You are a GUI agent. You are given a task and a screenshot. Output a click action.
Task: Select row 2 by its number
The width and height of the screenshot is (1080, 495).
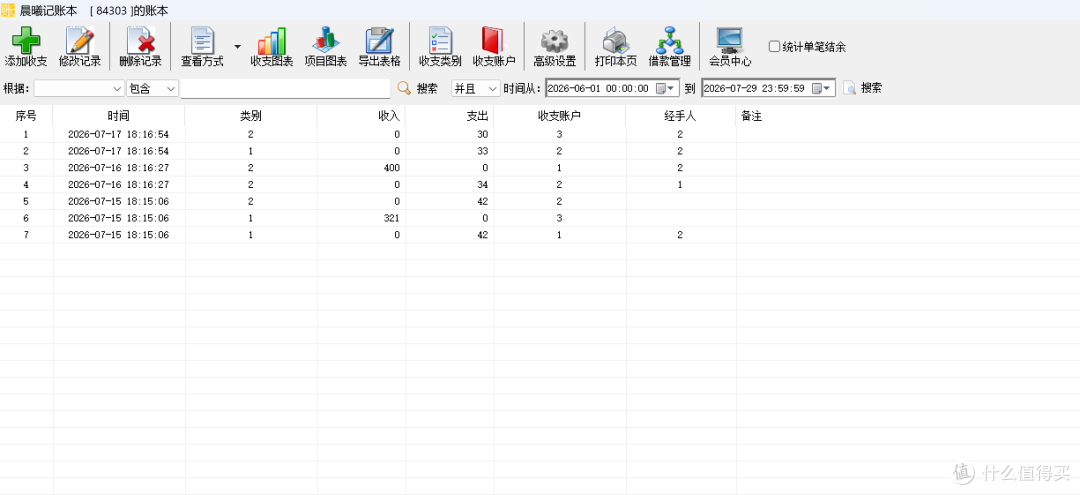[26, 151]
